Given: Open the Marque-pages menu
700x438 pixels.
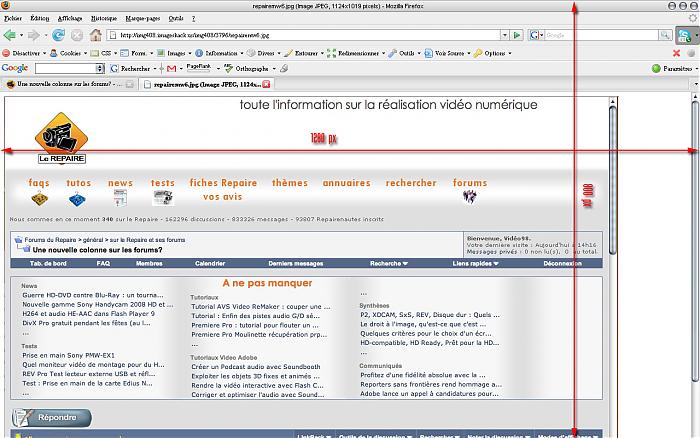Looking at the screenshot, I should (x=142, y=18).
